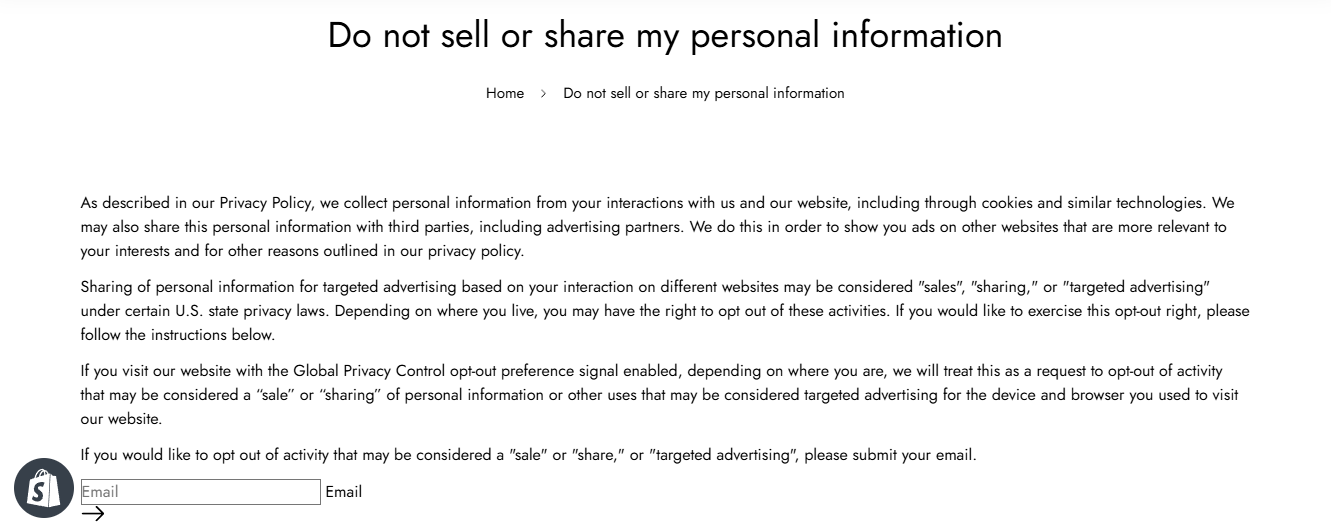Submit email with the arrow icon
Viewport: 1331px width, 530px height.
tap(93, 514)
